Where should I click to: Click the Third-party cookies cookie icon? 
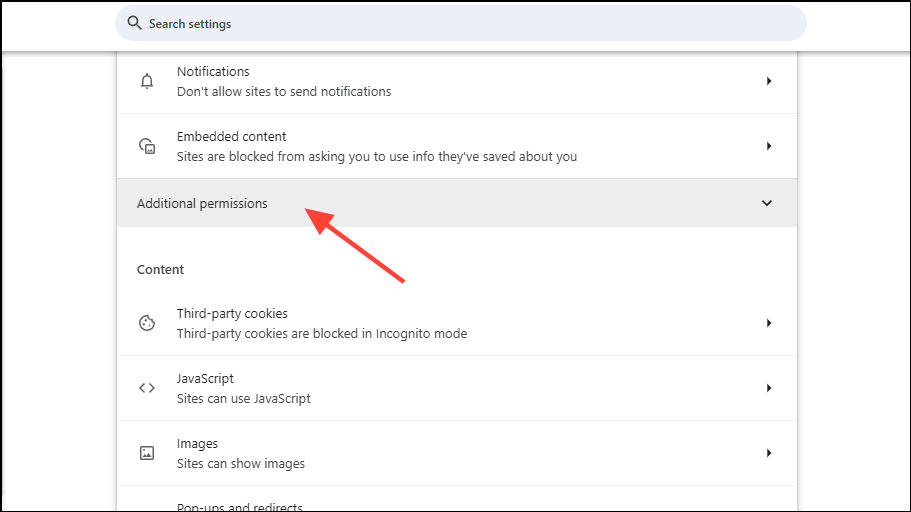147,323
